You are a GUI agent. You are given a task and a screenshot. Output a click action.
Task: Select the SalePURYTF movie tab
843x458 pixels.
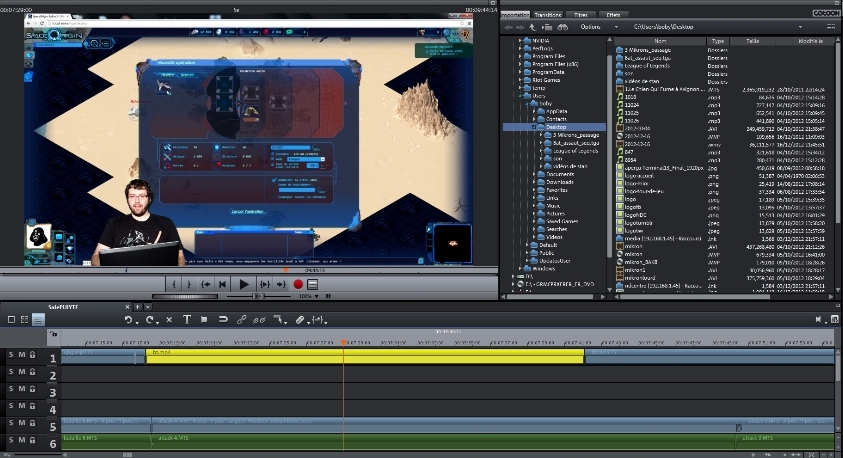pyautogui.click(x=63, y=307)
